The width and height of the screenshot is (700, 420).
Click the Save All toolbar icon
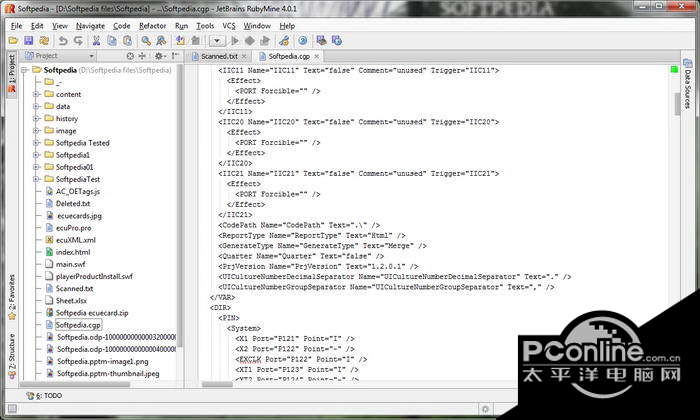(x=29, y=41)
